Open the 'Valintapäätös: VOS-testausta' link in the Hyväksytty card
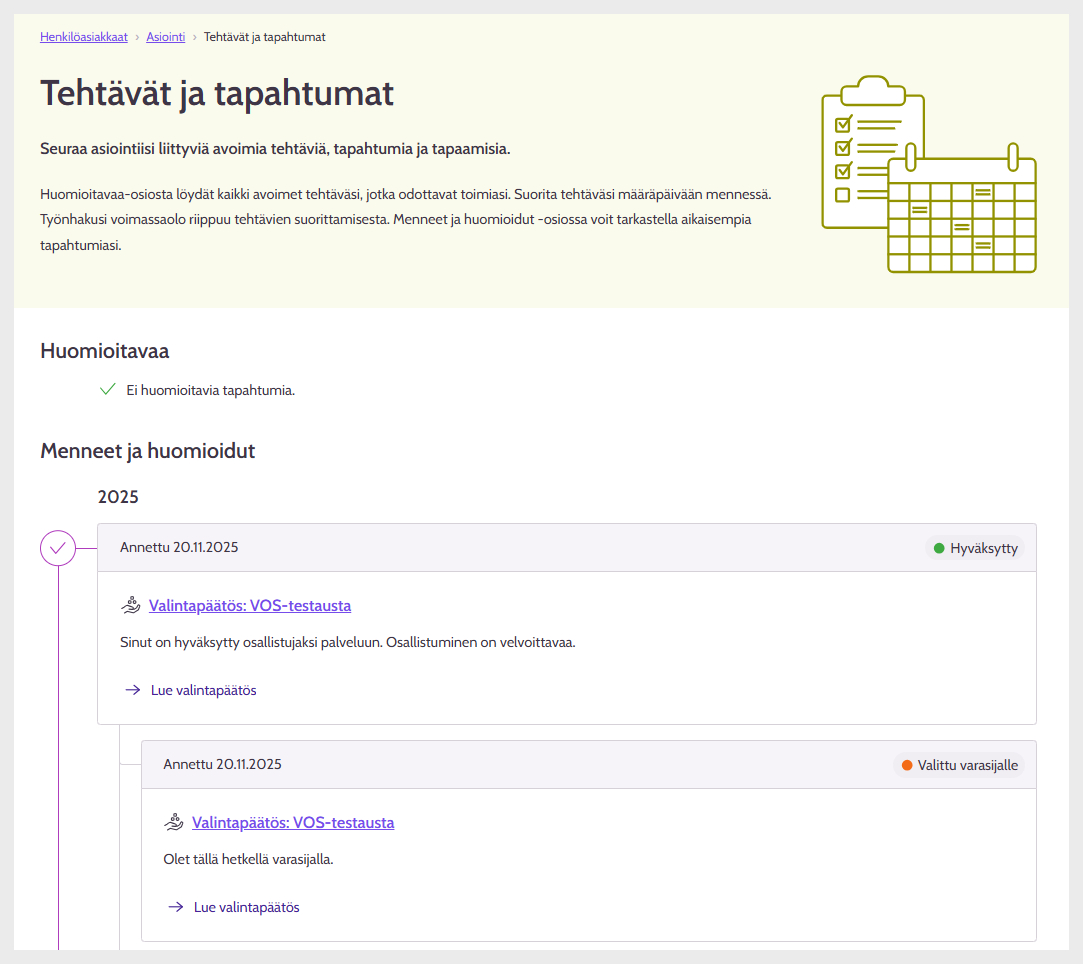 (x=250, y=605)
